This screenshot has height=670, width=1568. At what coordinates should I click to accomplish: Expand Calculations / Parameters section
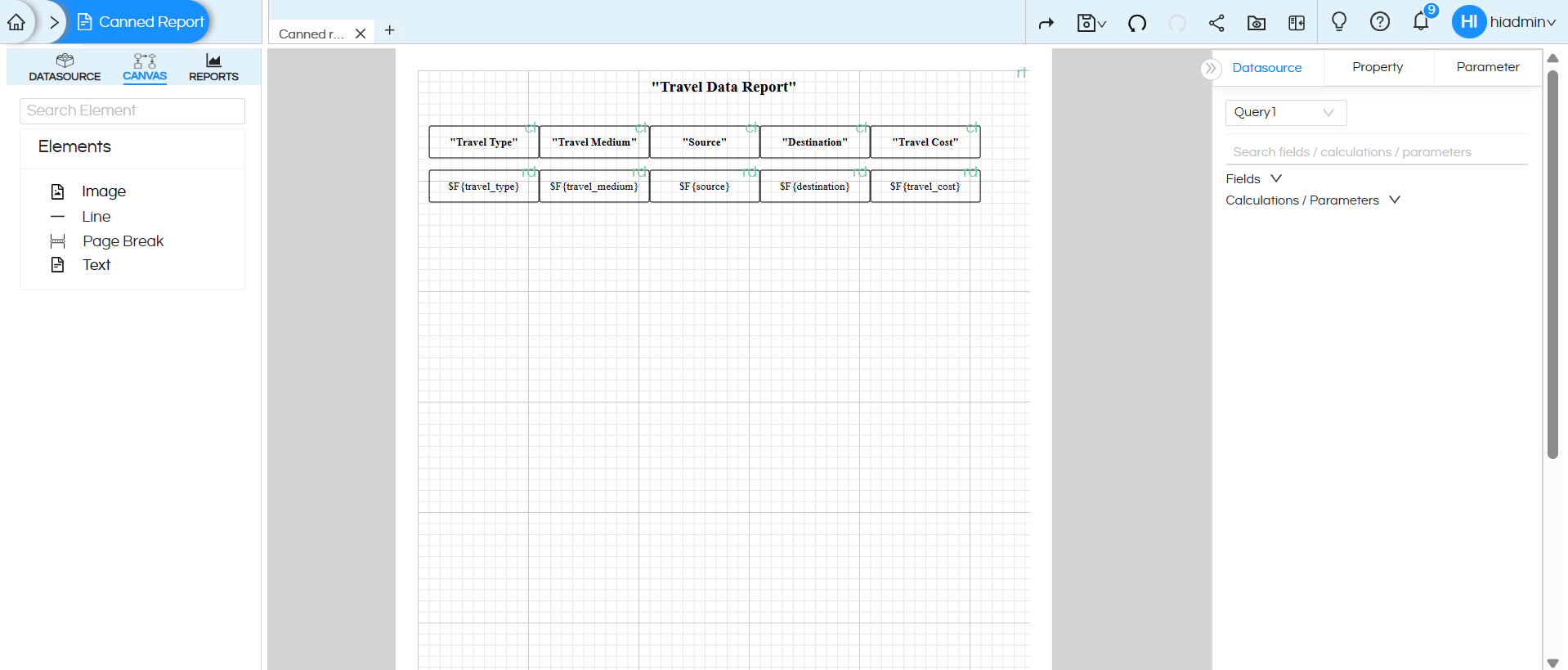(1312, 200)
